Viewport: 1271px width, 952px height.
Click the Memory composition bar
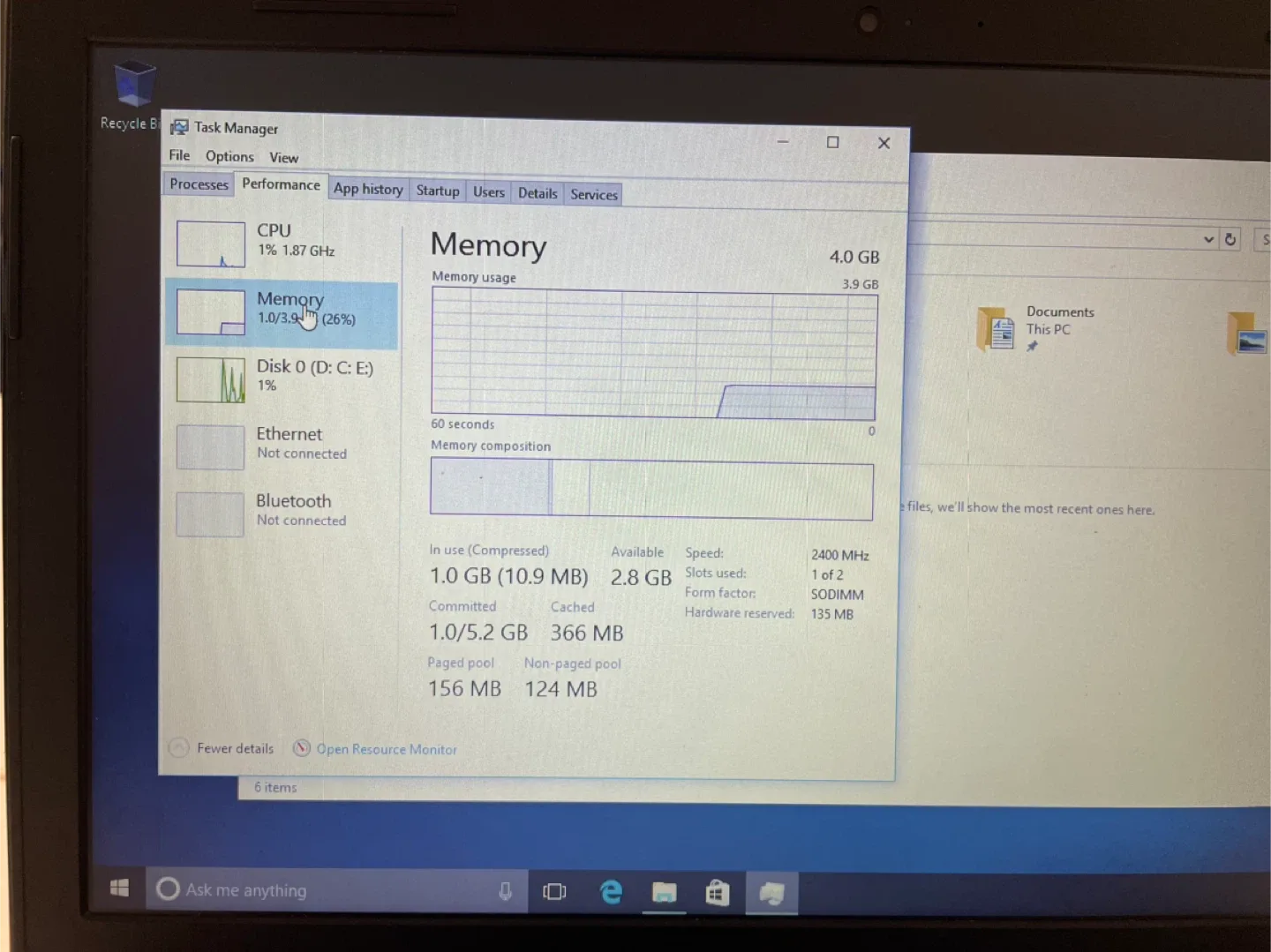point(653,486)
